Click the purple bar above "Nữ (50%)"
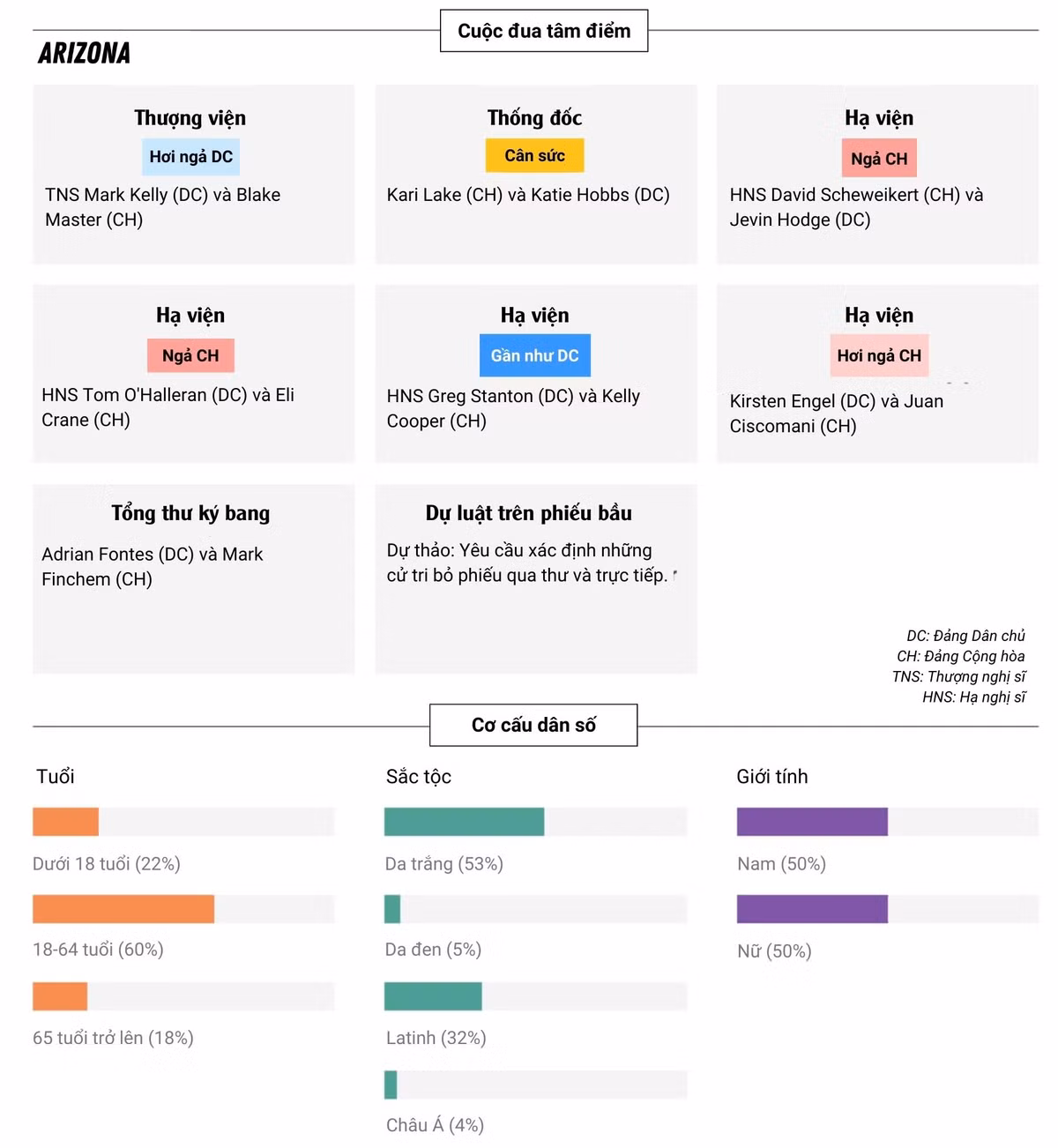 click(x=812, y=909)
